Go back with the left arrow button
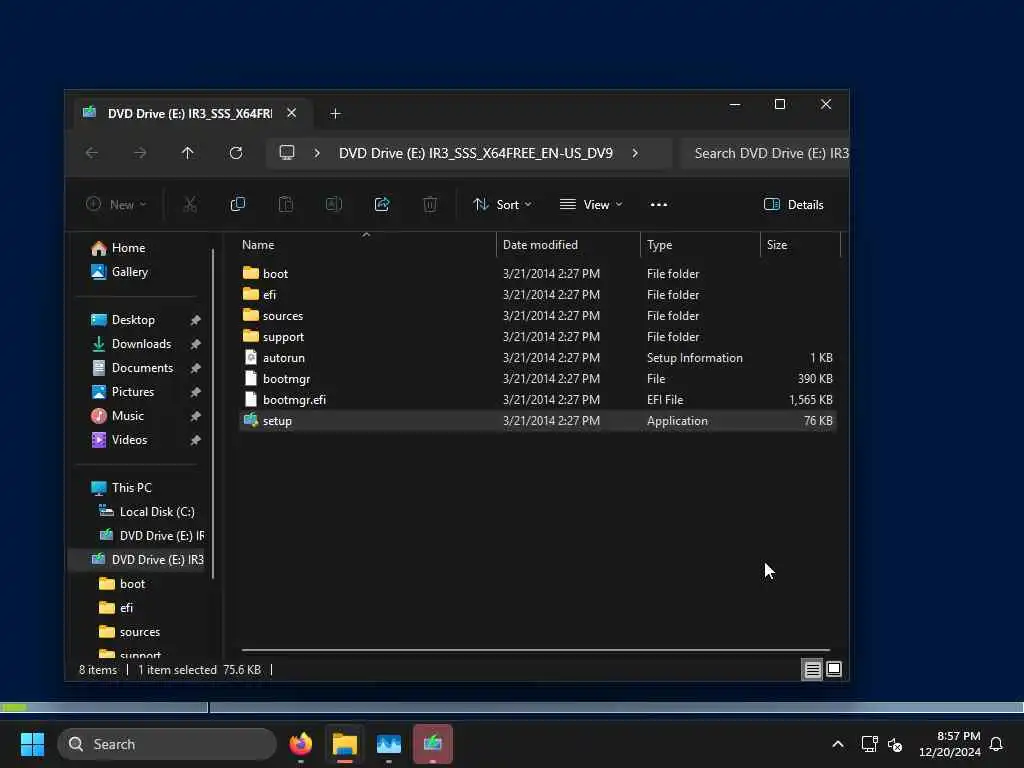Image resolution: width=1024 pixels, height=768 pixels. pyautogui.click(x=91, y=153)
